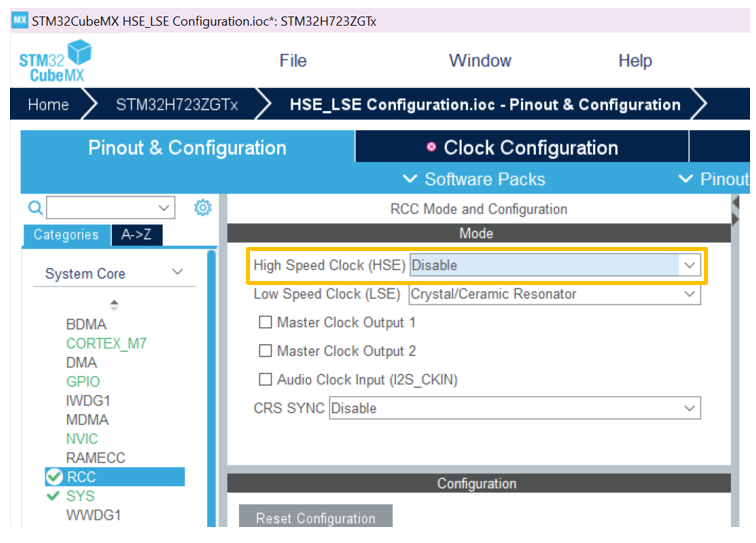Screen dimensions: 756x543
Task: Click HSE_LSE Configuration.ioc breadcrumb
Action: click(x=485, y=105)
